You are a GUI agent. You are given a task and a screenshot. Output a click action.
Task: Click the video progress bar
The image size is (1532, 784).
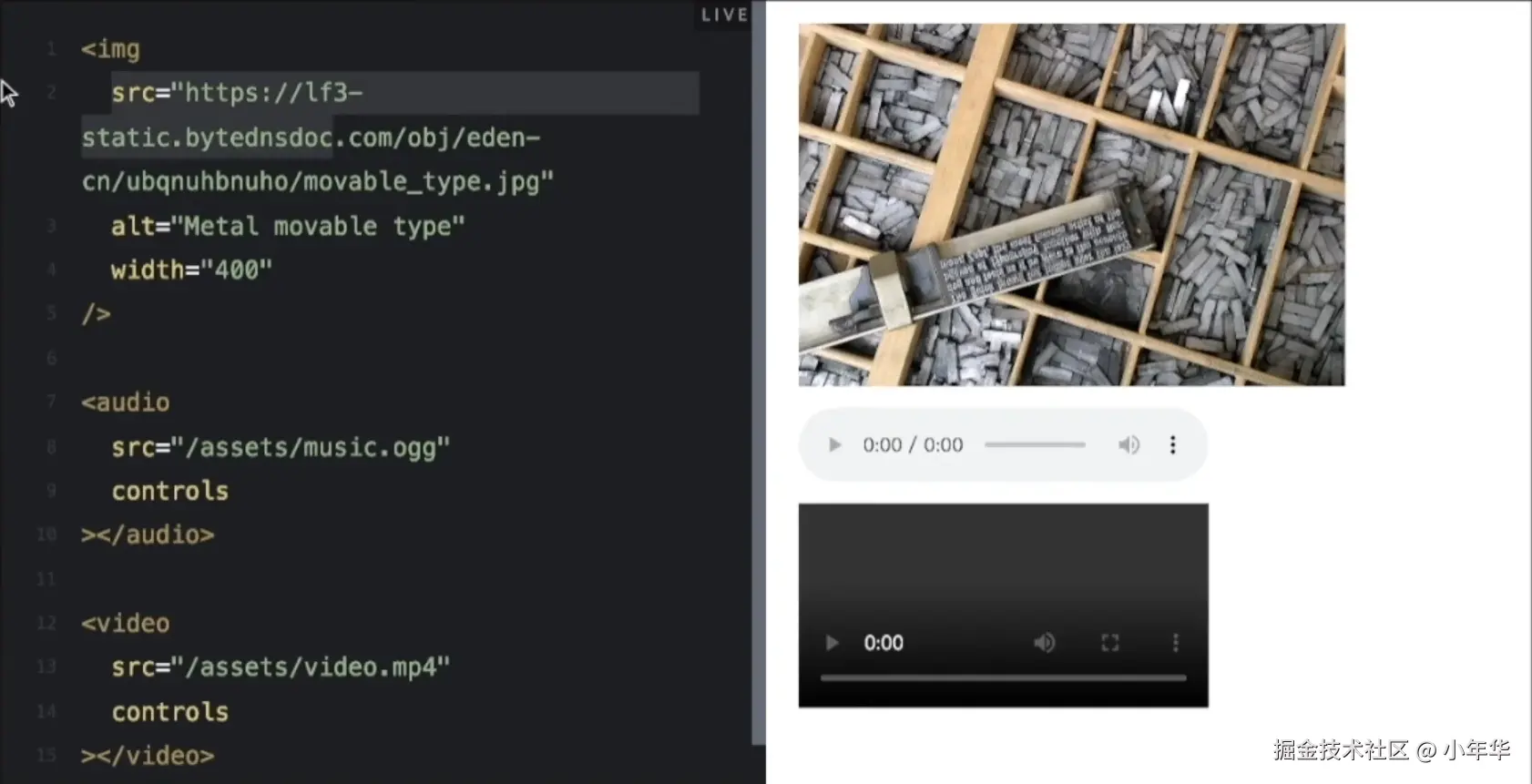pos(1003,678)
